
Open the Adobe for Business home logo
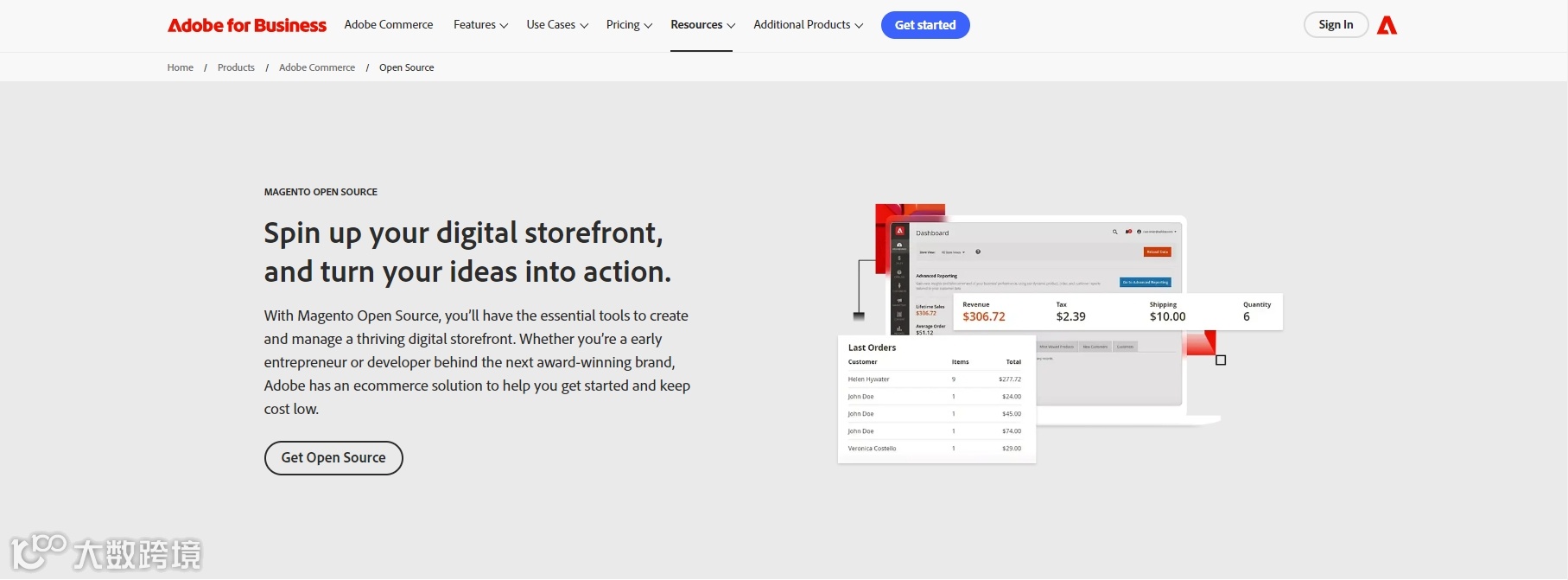(247, 25)
